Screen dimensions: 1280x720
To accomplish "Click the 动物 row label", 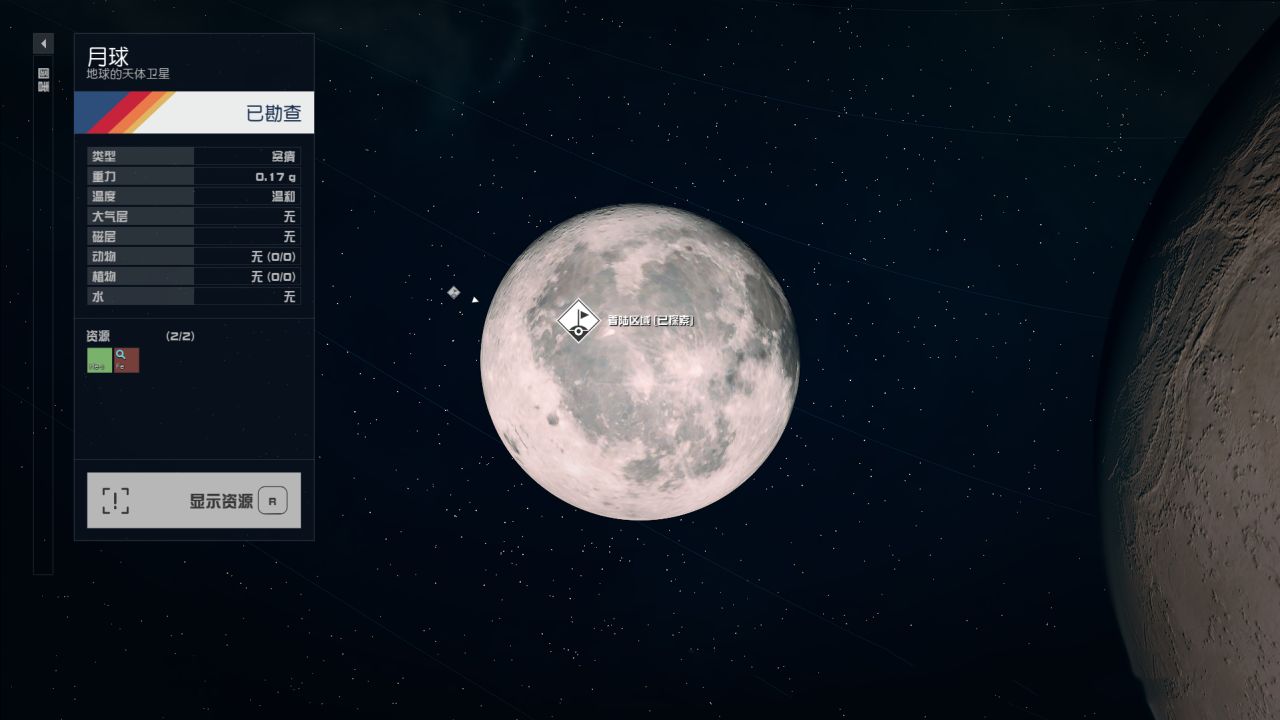I will (103, 256).
